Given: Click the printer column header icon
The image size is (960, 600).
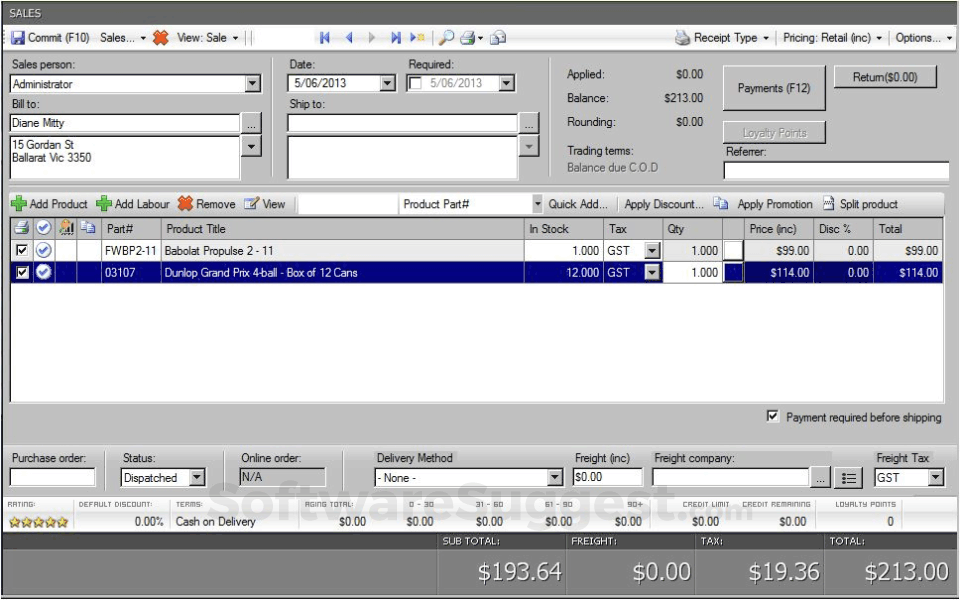Looking at the screenshot, I should (x=21, y=228).
